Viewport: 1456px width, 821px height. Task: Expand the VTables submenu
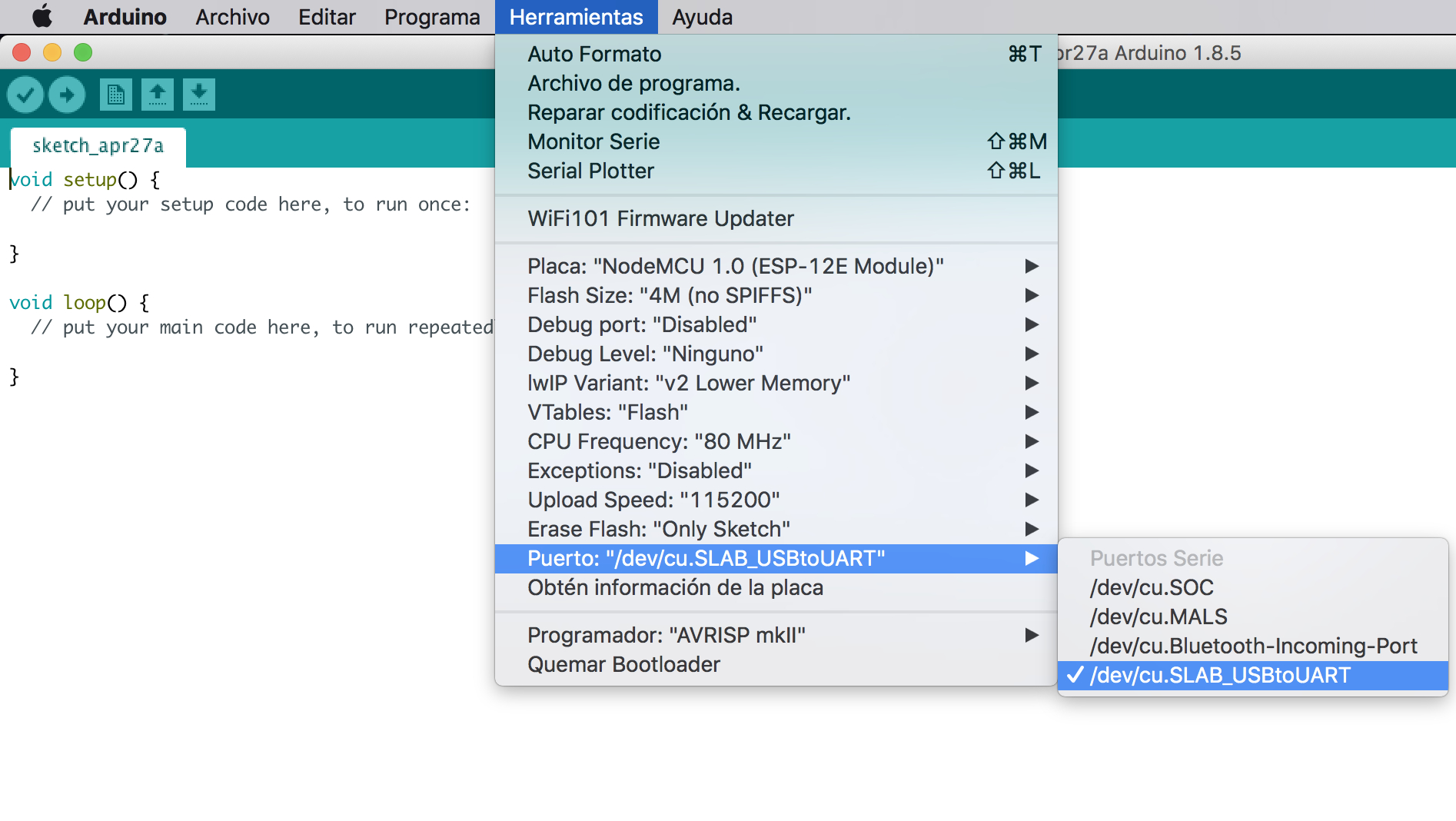pyautogui.click(x=776, y=412)
